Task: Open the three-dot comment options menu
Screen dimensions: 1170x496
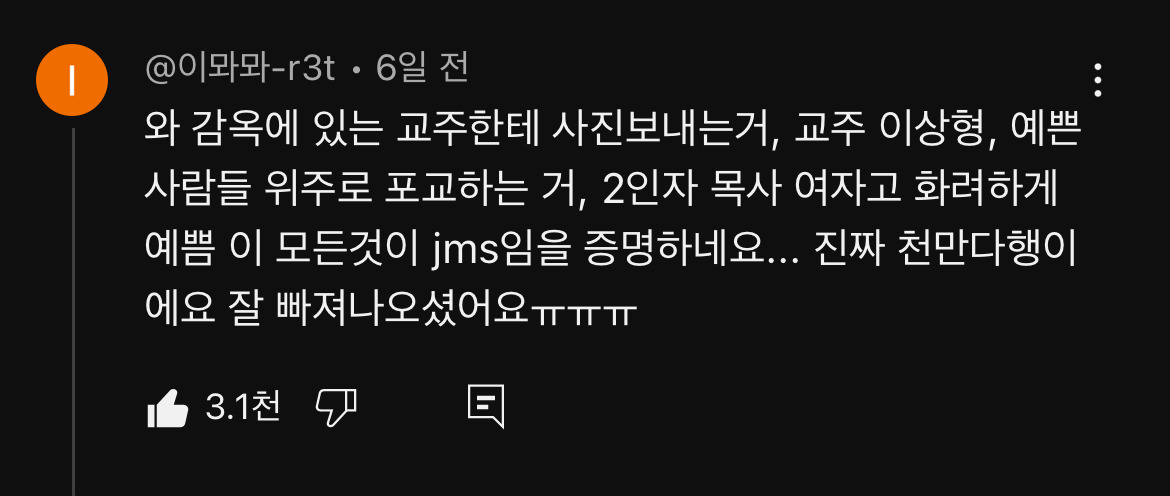Action: point(1098,80)
